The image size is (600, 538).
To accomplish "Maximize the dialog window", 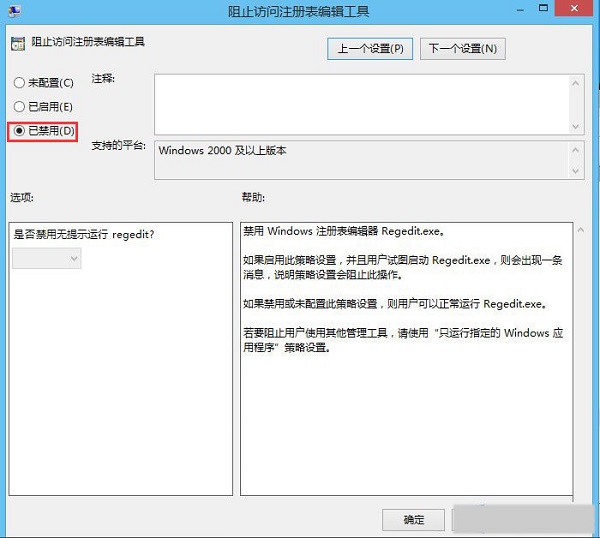I will [543, 8].
